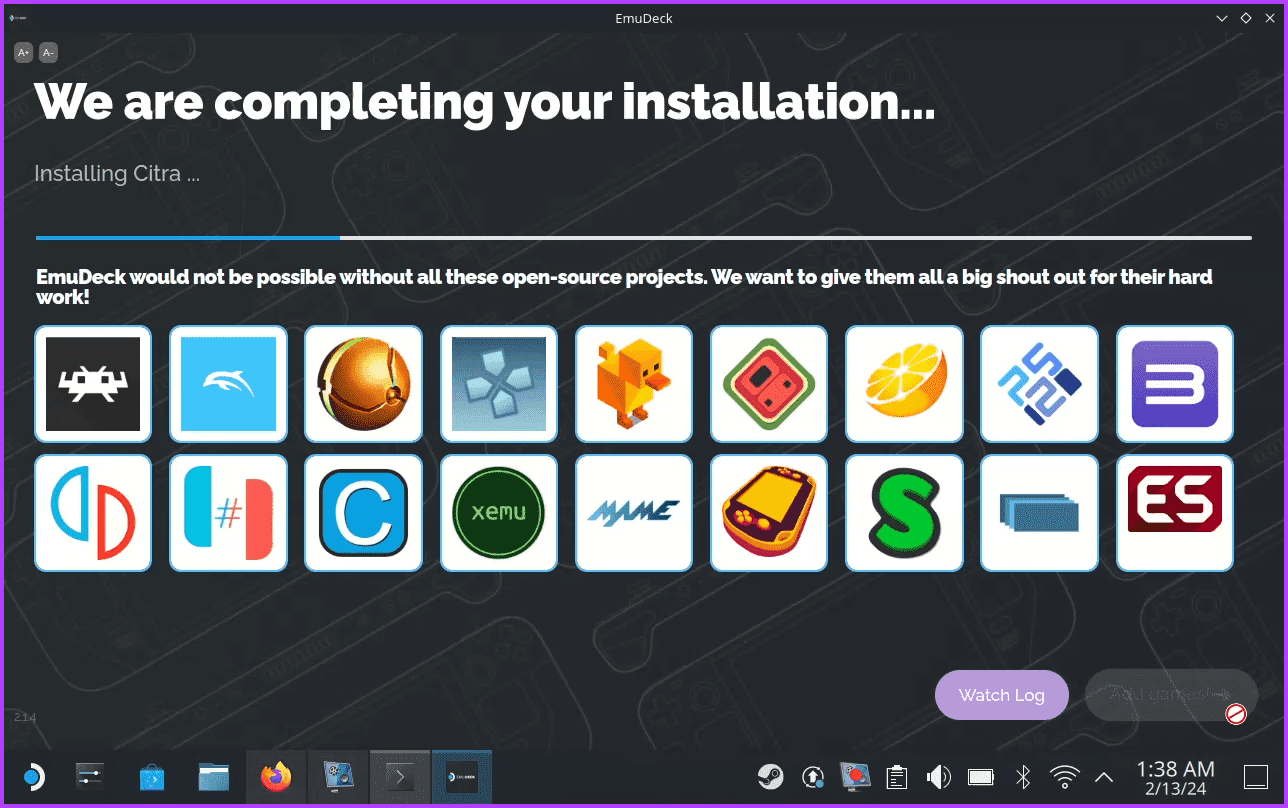Click the PrimeHack Metroid helmet icon
The height and width of the screenshot is (808, 1288).
click(363, 384)
